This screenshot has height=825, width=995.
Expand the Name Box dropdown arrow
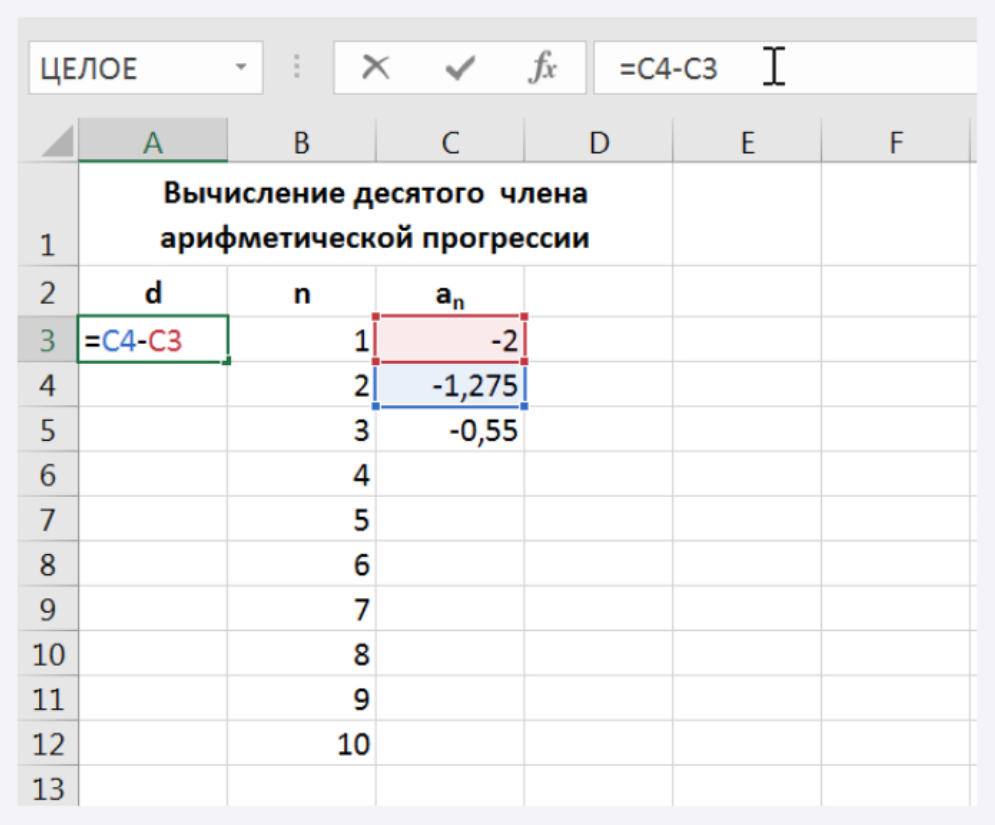pos(240,69)
